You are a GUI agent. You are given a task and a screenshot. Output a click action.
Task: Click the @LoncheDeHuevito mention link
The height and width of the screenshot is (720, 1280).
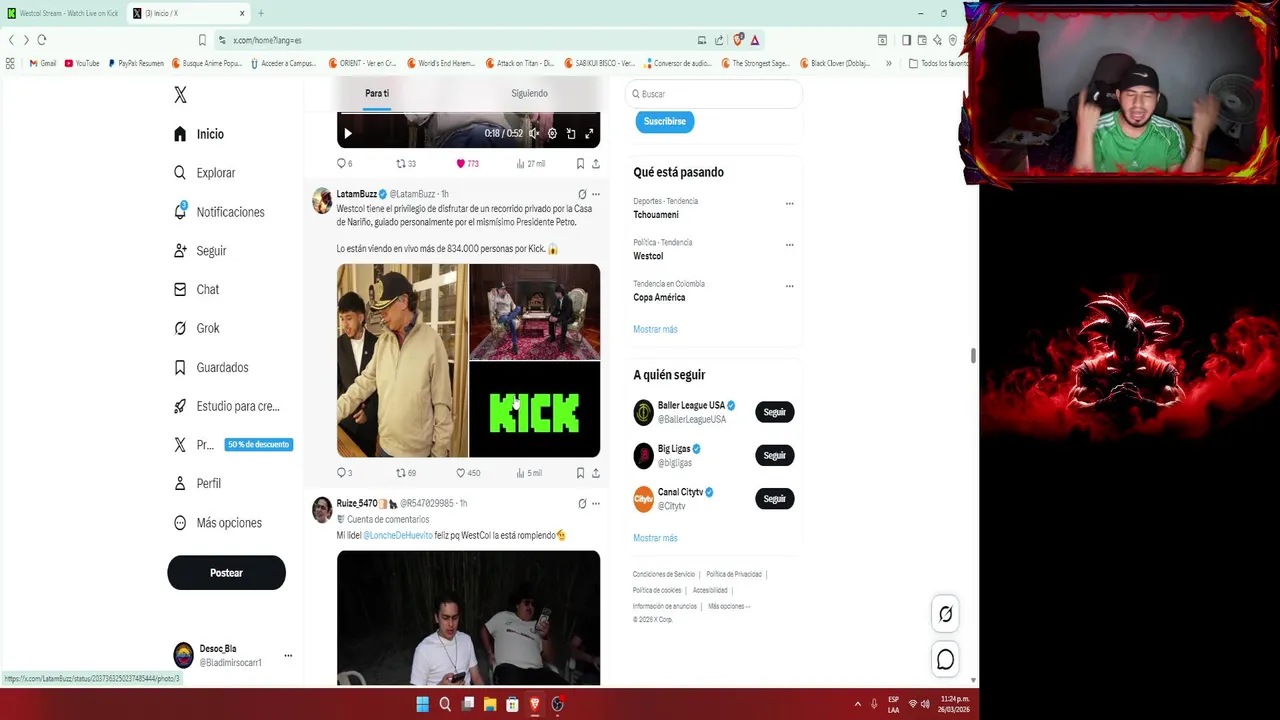(397, 535)
